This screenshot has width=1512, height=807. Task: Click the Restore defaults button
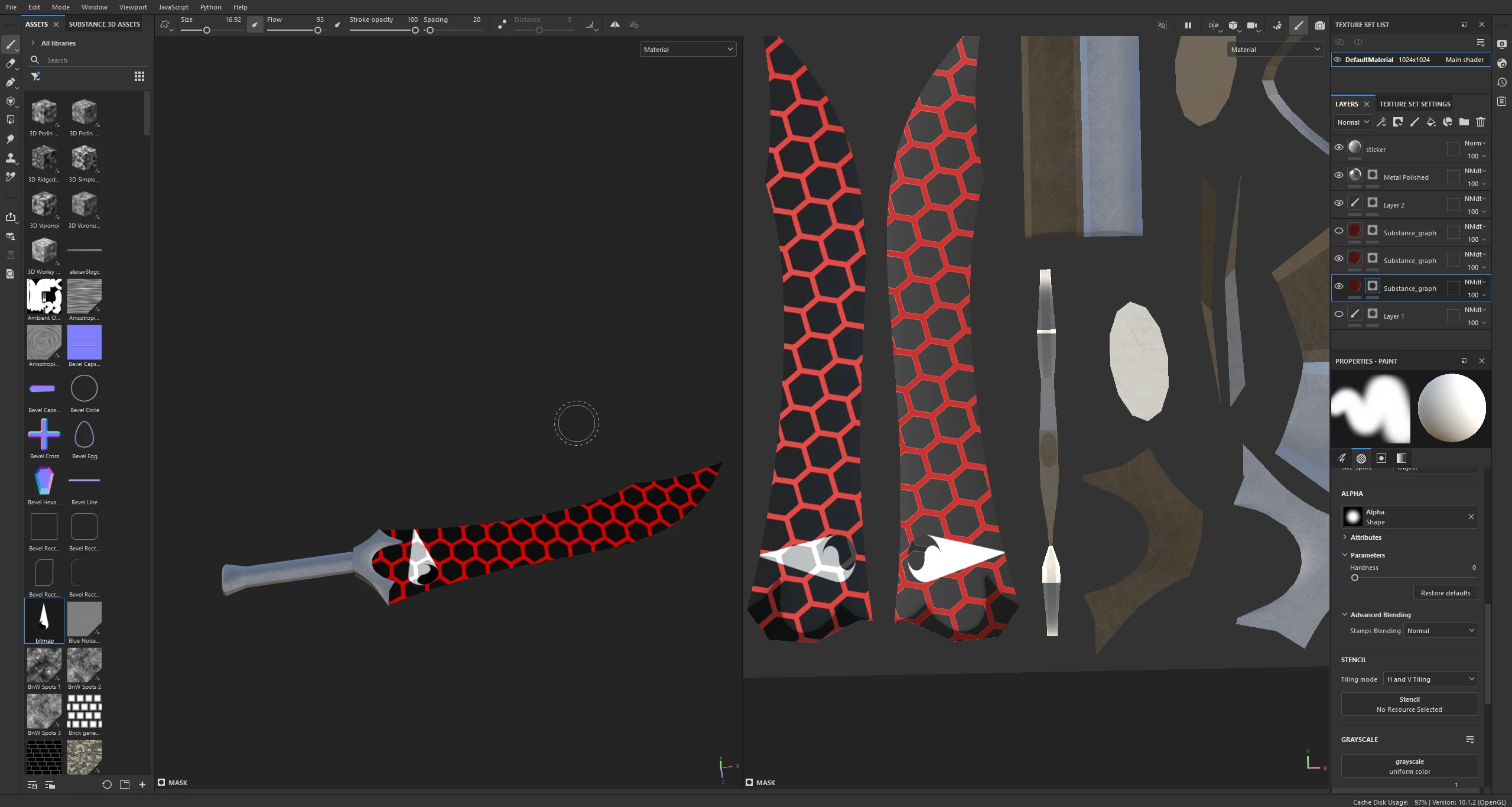pos(1445,593)
